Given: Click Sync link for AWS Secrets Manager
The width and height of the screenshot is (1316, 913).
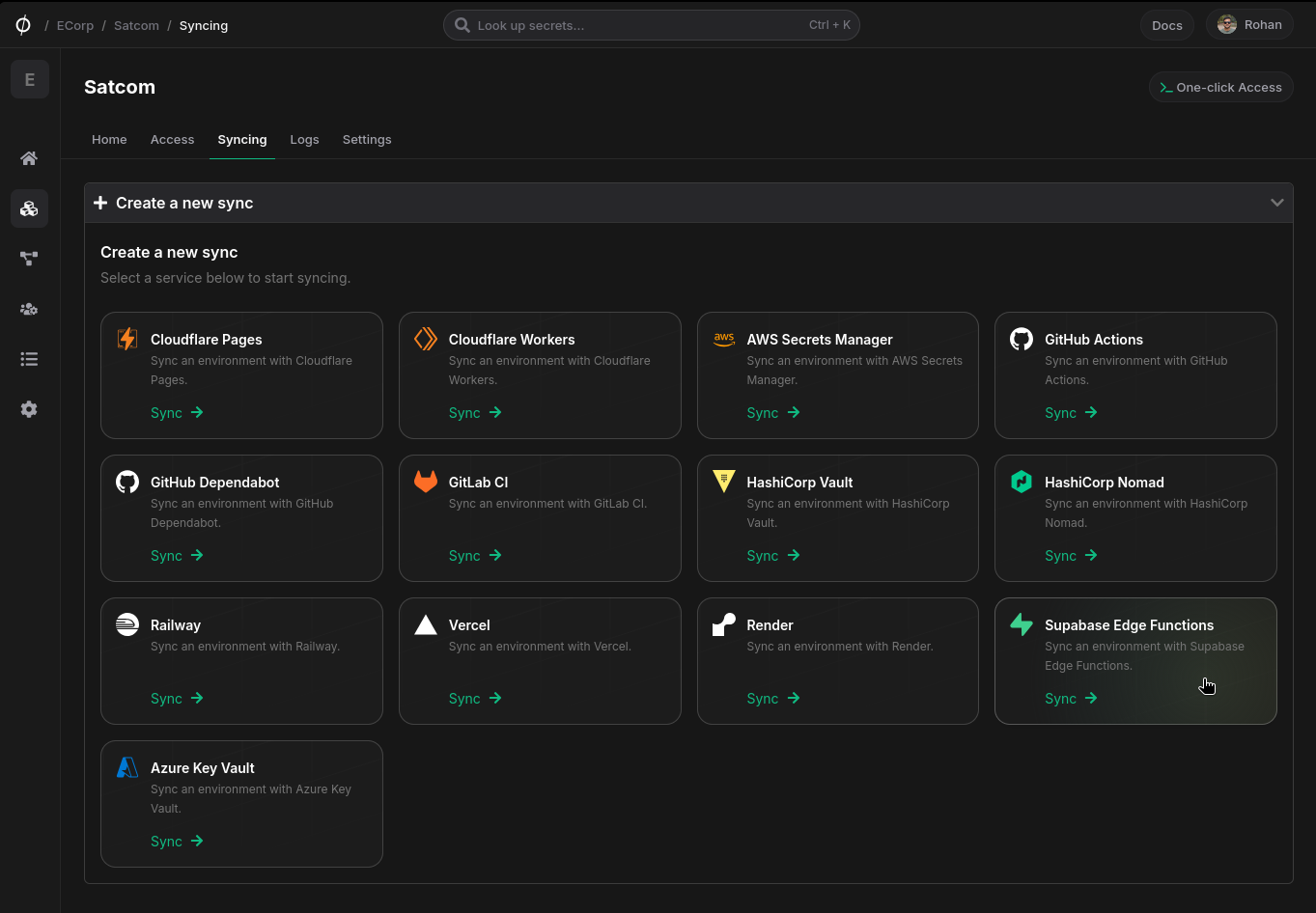Looking at the screenshot, I should click(x=773, y=413).
